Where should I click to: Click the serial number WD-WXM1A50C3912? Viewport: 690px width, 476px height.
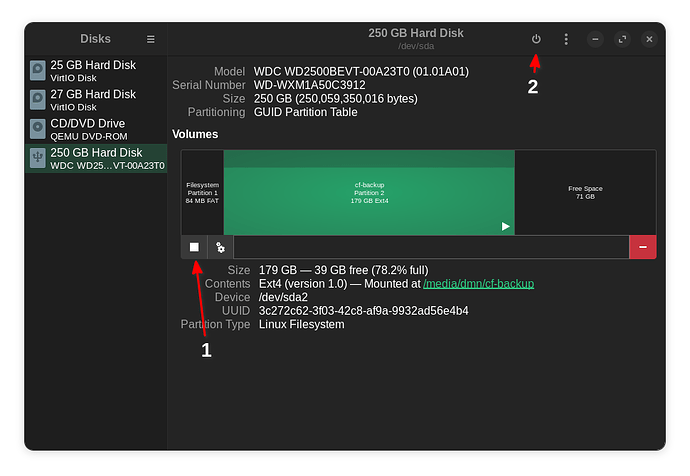(309, 85)
